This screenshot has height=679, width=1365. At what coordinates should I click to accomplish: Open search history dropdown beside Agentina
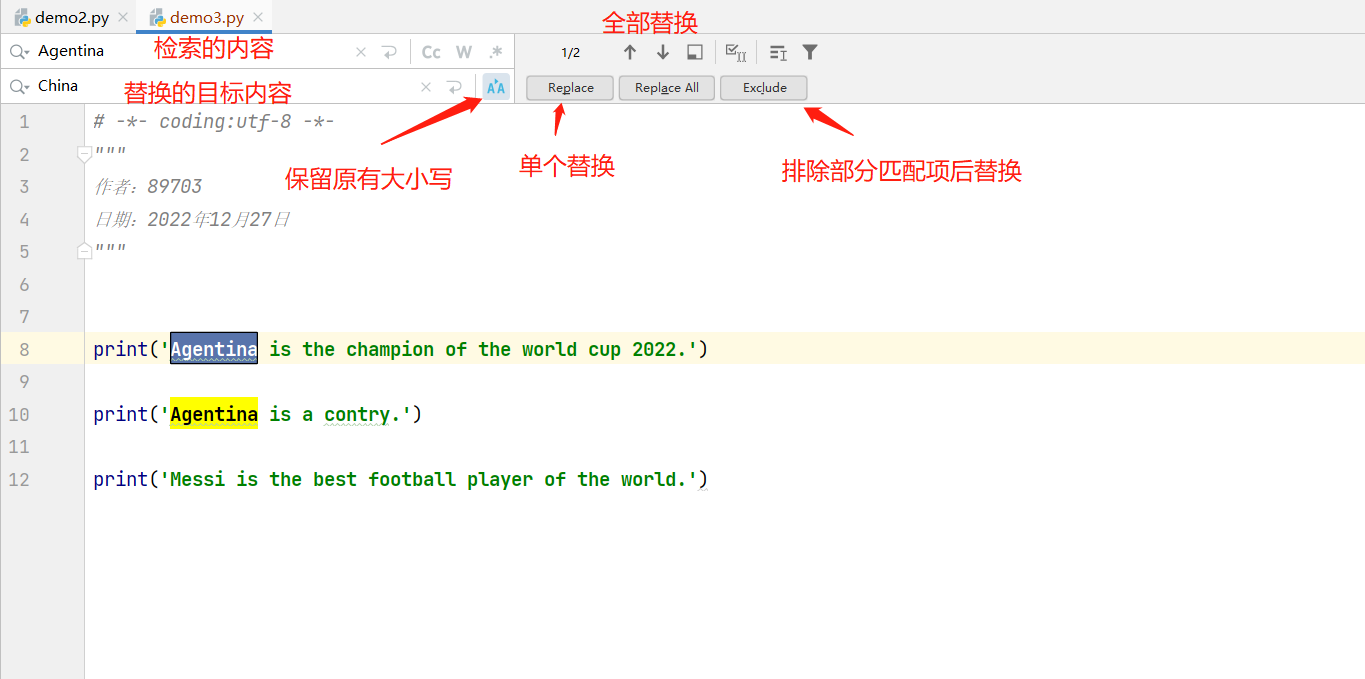click(19, 52)
